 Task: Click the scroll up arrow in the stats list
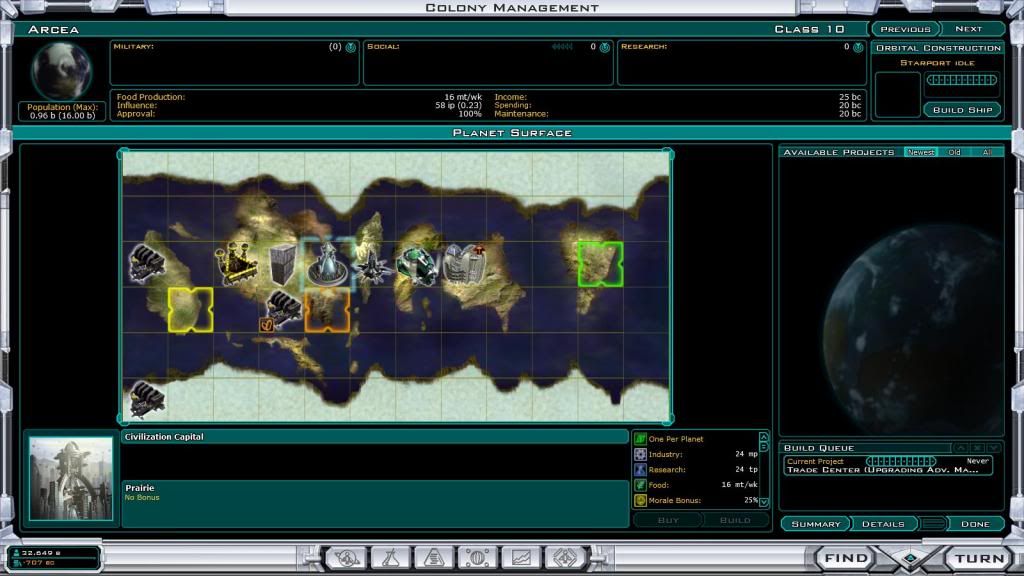[763, 436]
